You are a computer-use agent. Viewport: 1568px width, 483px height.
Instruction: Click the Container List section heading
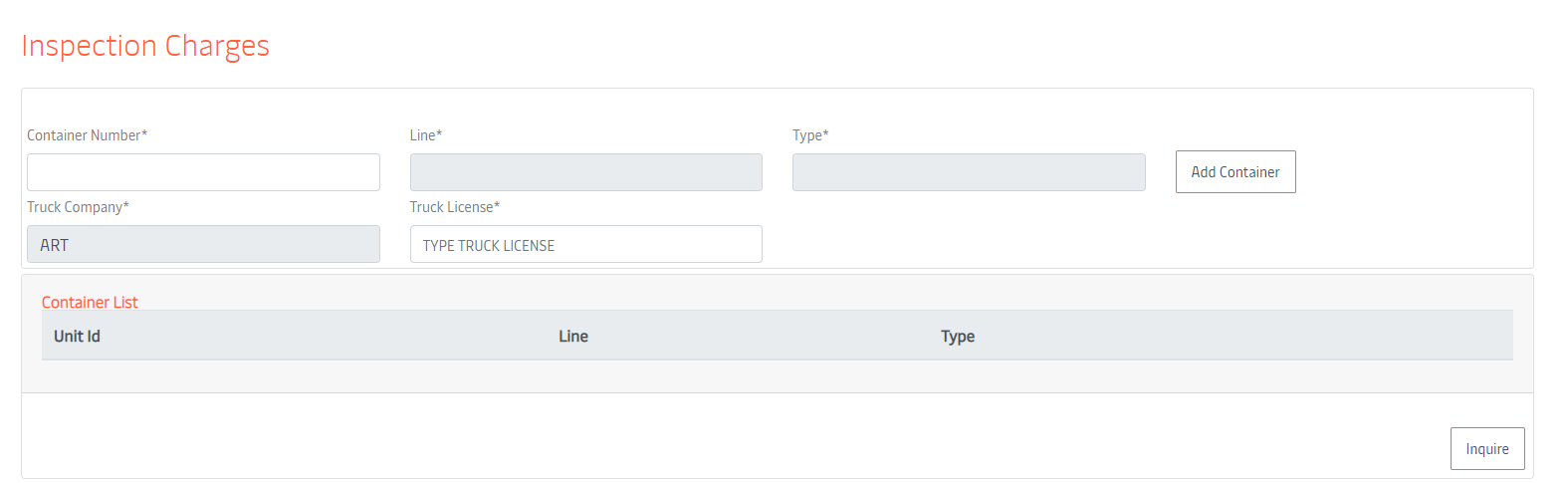pyautogui.click(x=90, y=302)
